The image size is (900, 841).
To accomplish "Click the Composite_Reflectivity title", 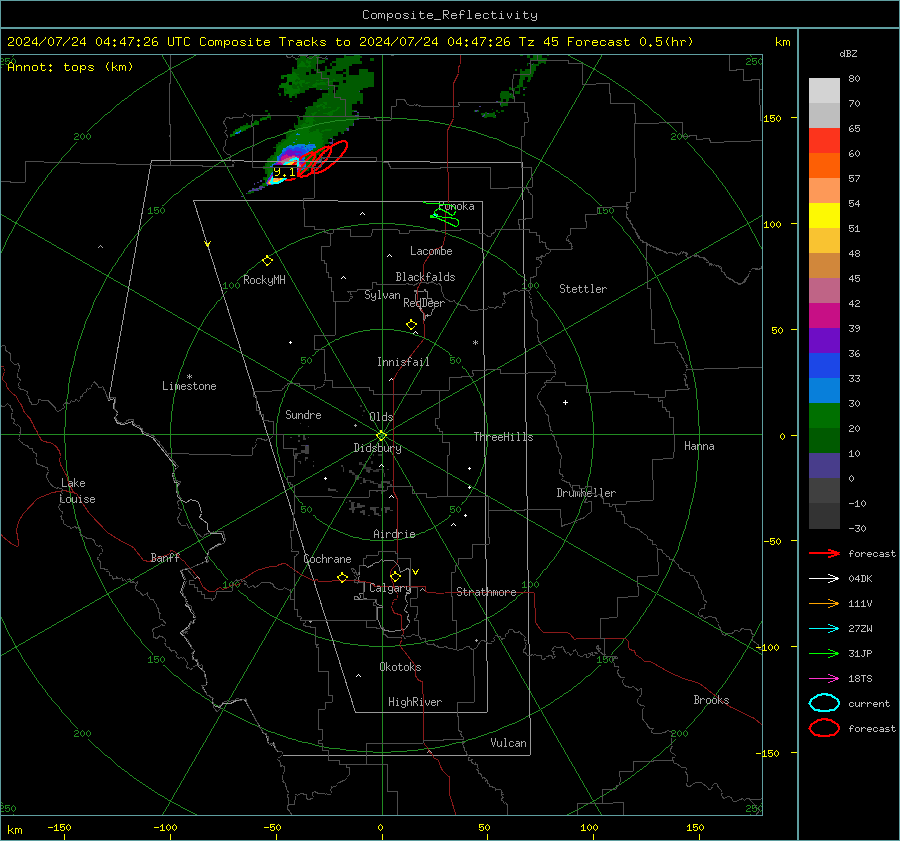I will [x=450, y=15].
